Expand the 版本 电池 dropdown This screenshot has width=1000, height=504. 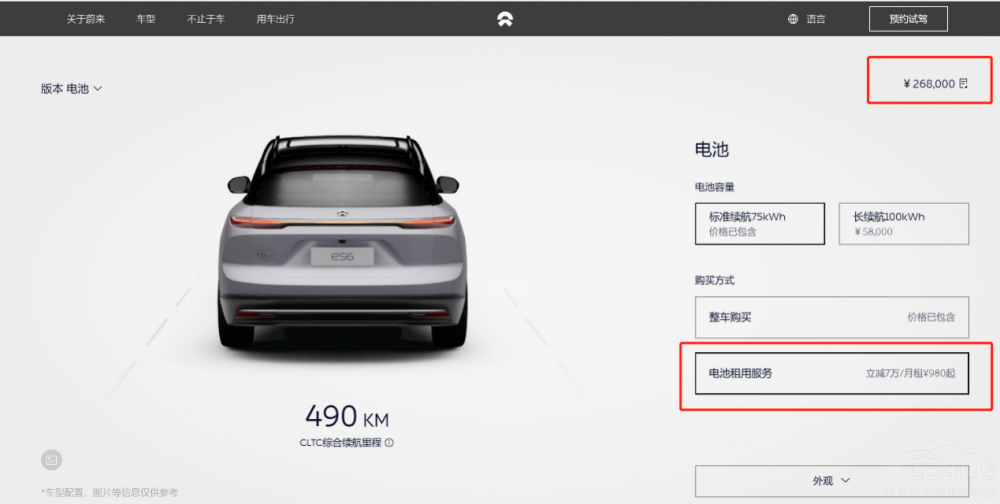71,89
